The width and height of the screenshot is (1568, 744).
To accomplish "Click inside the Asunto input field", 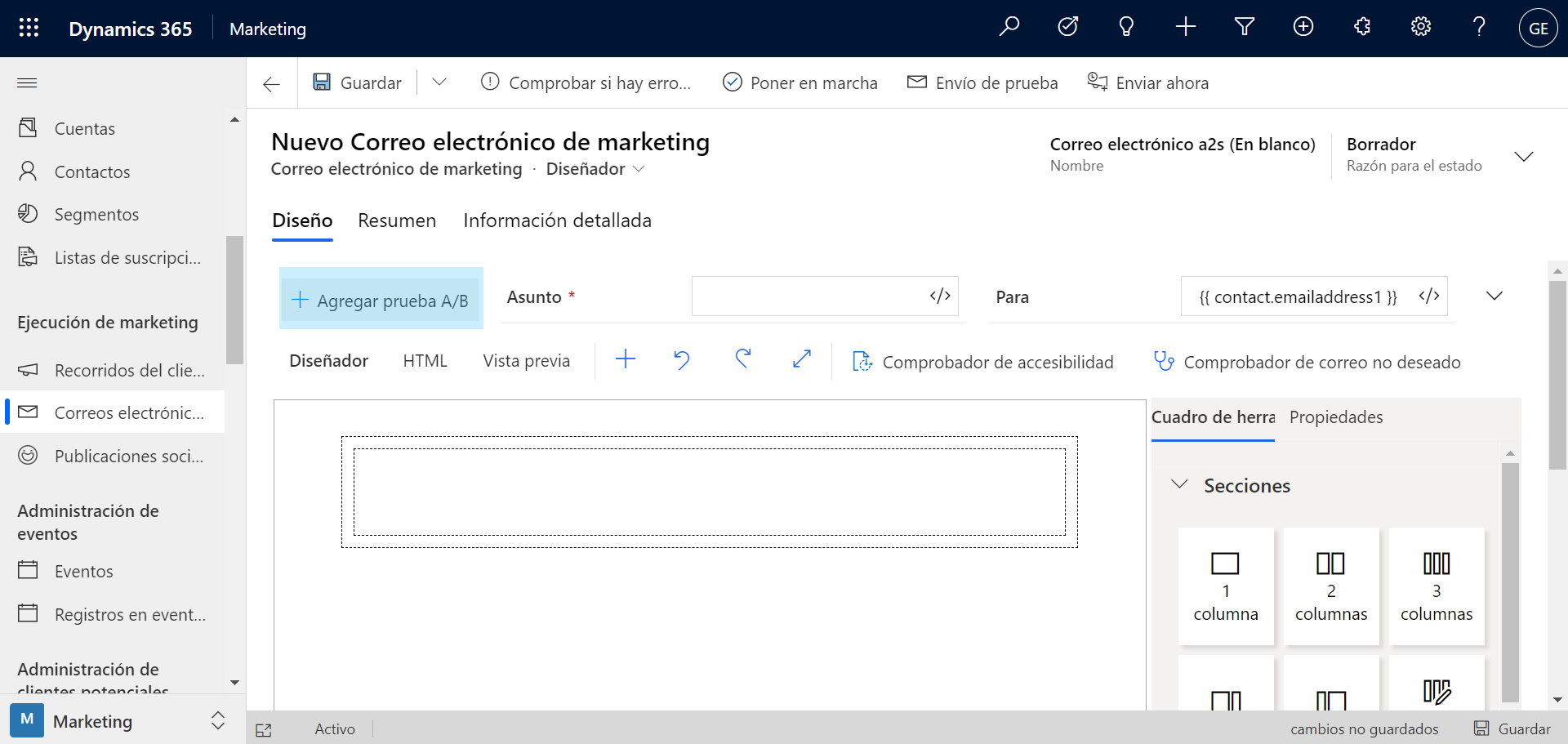I will (x=817, y=296).
